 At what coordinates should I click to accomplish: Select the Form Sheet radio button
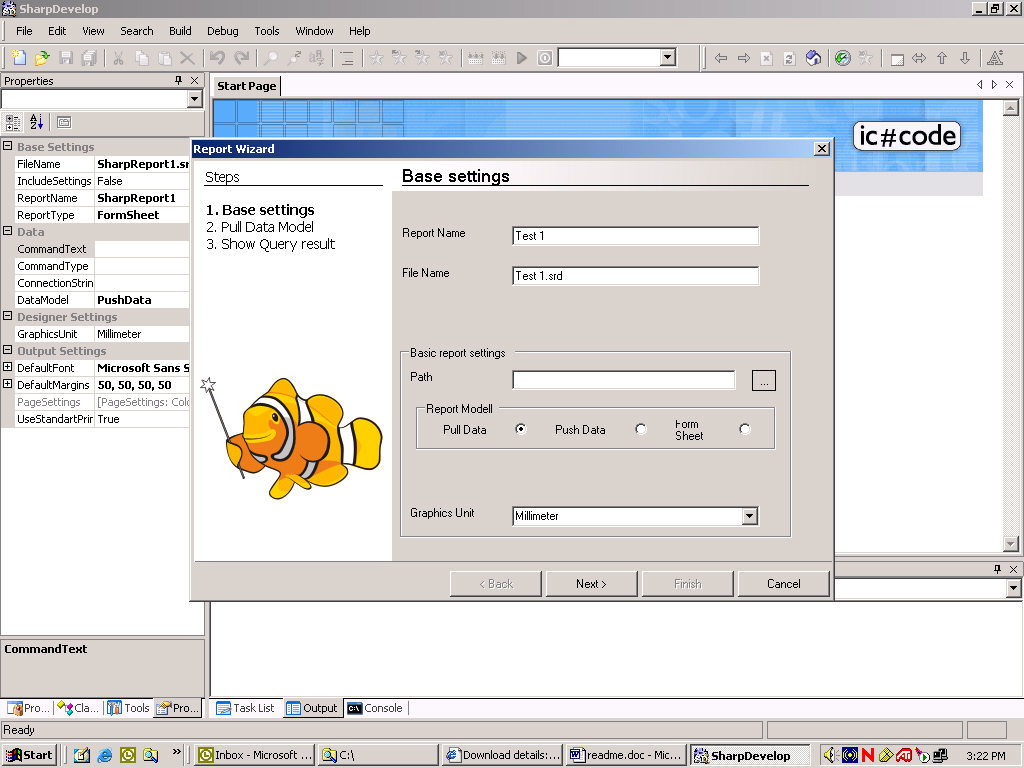744,429
